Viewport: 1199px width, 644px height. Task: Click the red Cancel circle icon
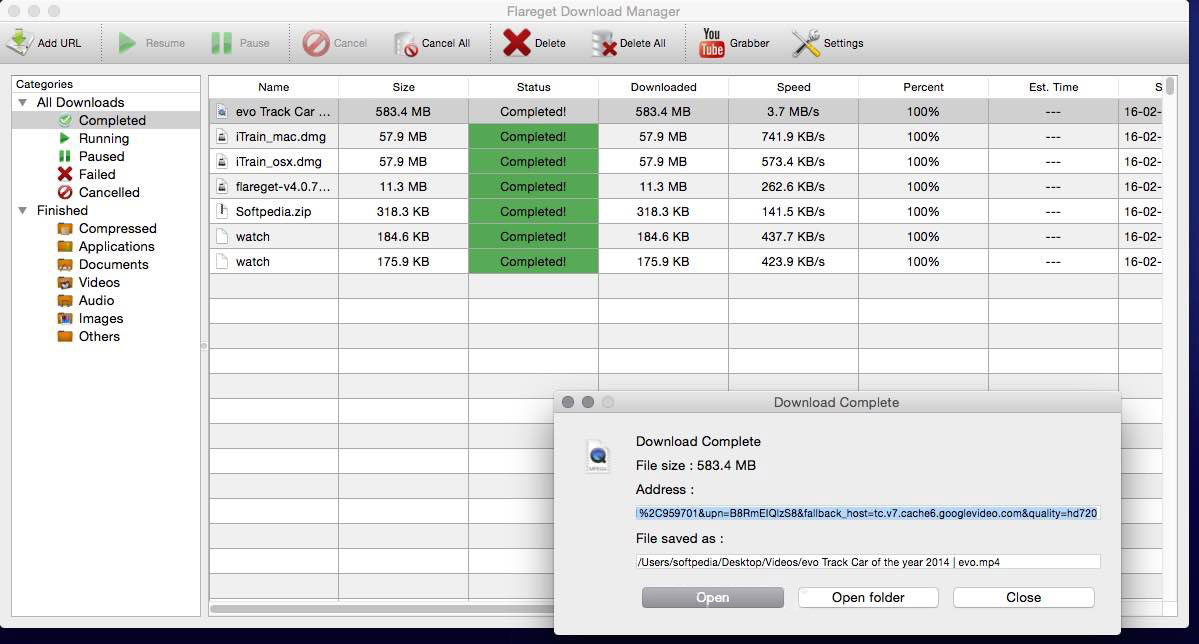click(315, 43)
